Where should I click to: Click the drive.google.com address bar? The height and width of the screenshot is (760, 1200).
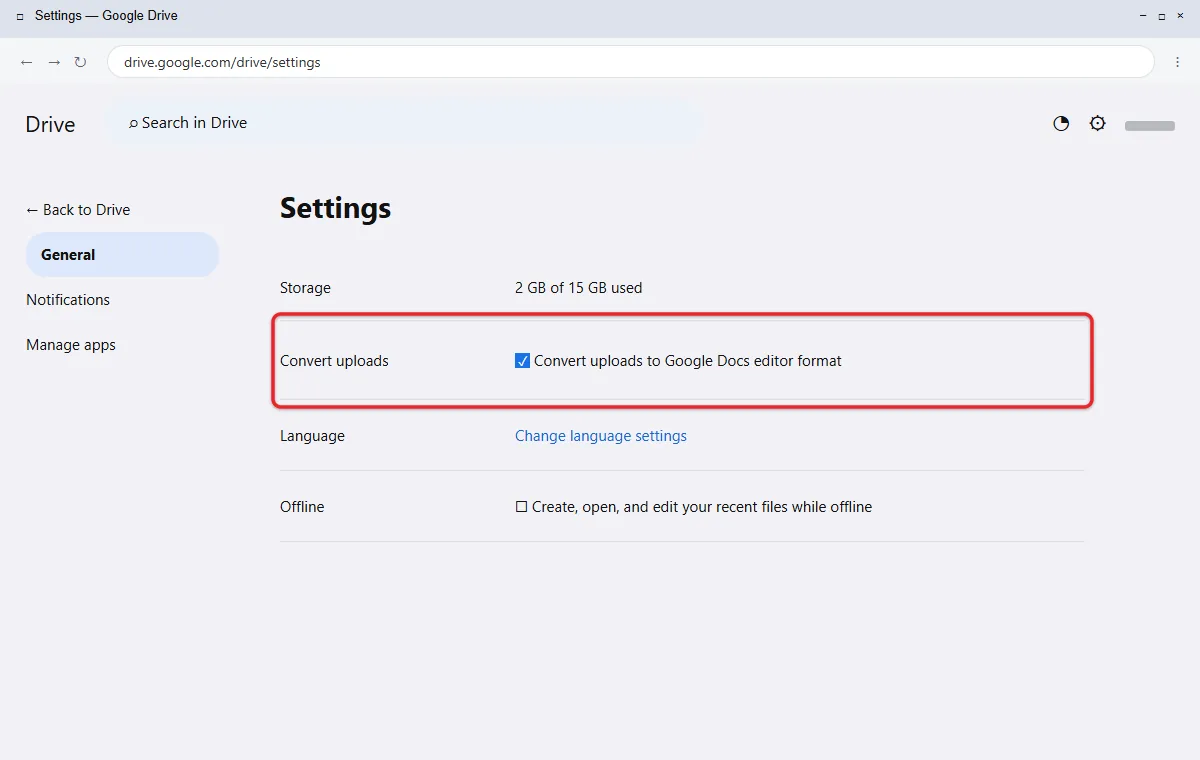(631, 62)
